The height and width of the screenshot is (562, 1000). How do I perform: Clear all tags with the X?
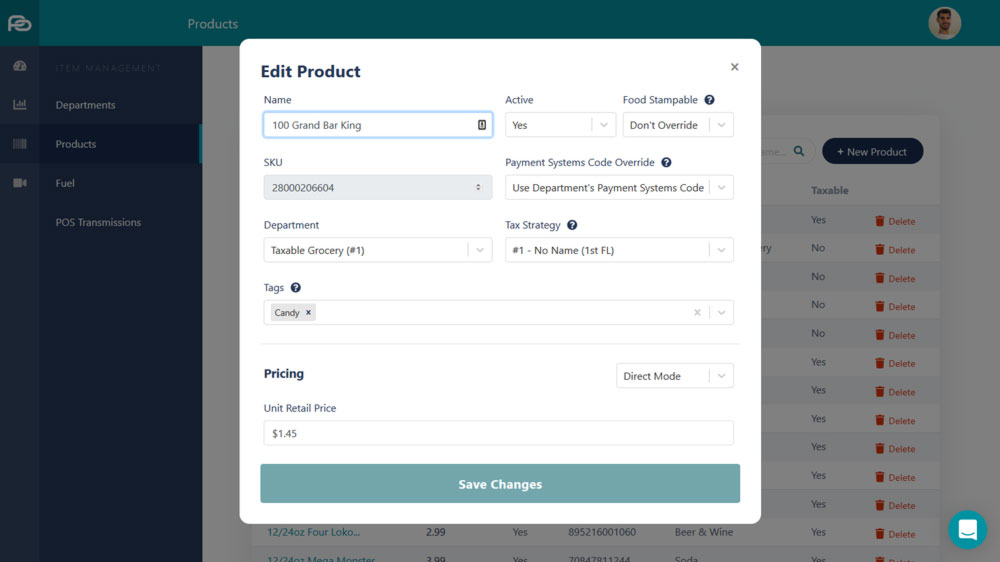pos(697,313)
